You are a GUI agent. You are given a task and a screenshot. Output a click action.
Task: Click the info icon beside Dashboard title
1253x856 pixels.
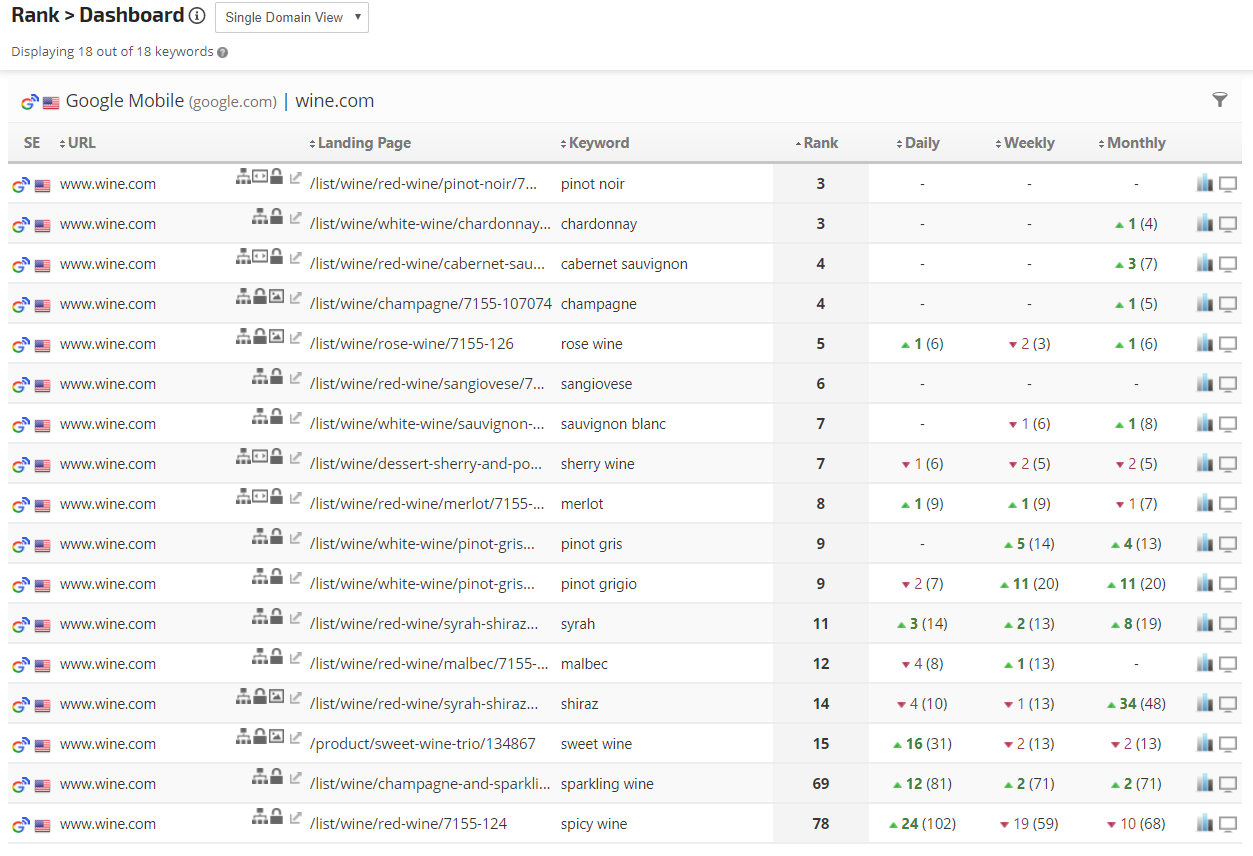(x=197, y=16)
